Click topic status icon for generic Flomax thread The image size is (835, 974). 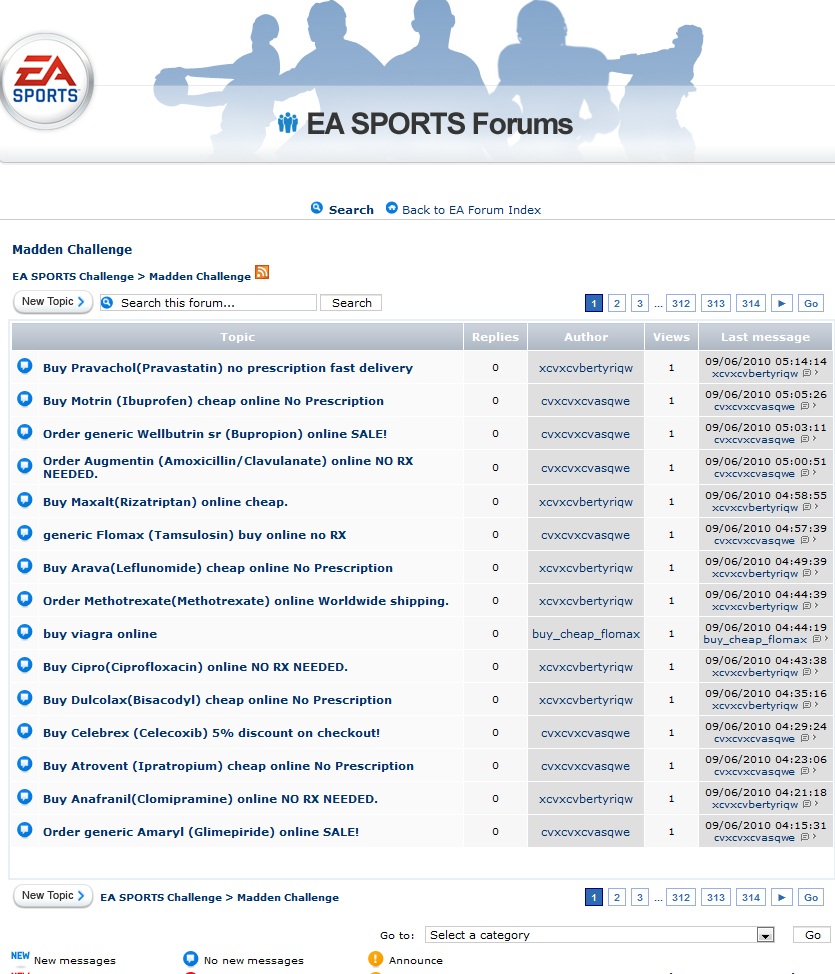tap(25, 533)
